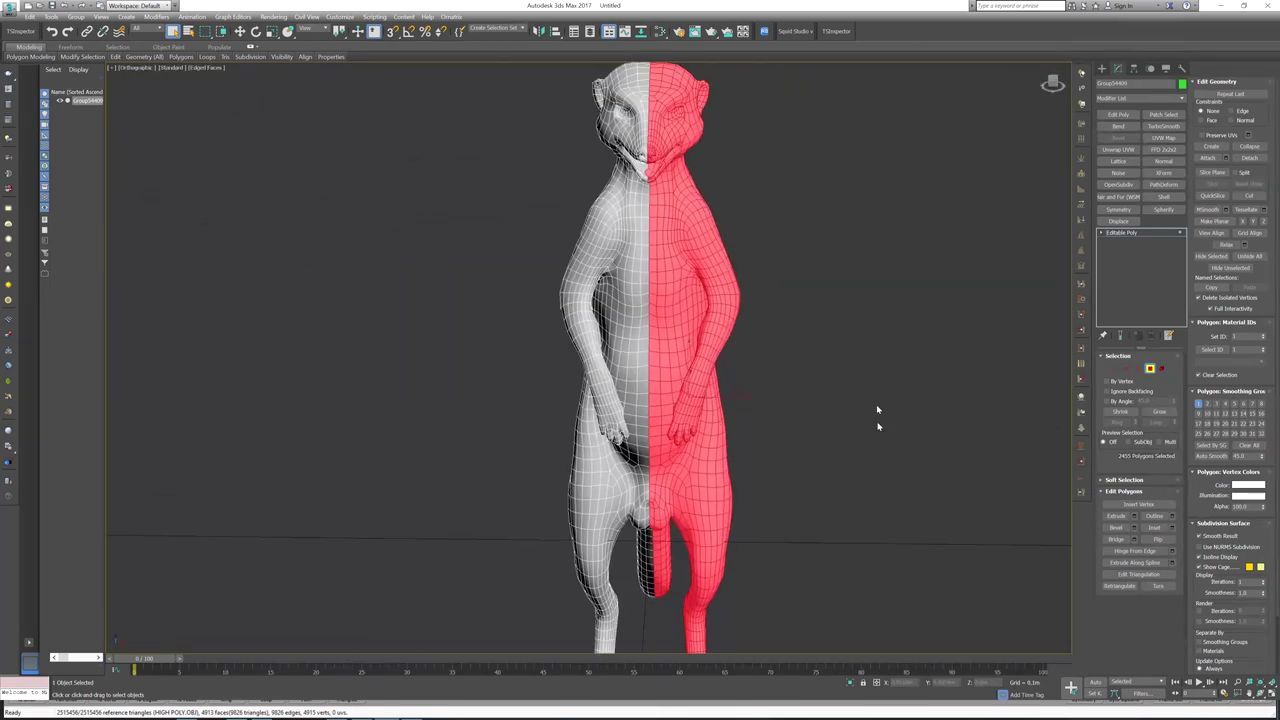Select the Move tool in toolbar
The height and width of the screenshot is (720, 1280).
pos(240,31)
